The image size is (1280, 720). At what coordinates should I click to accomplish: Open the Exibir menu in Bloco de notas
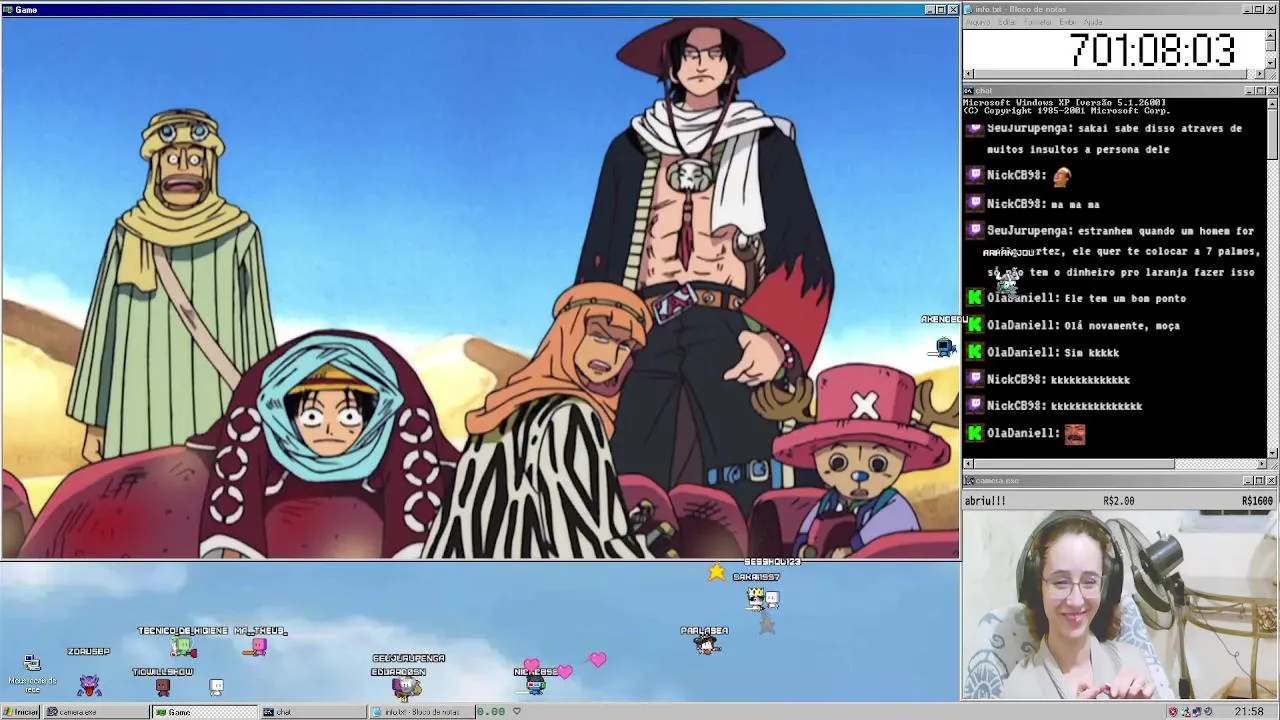pyautogui.click(x=1068, y=22)
